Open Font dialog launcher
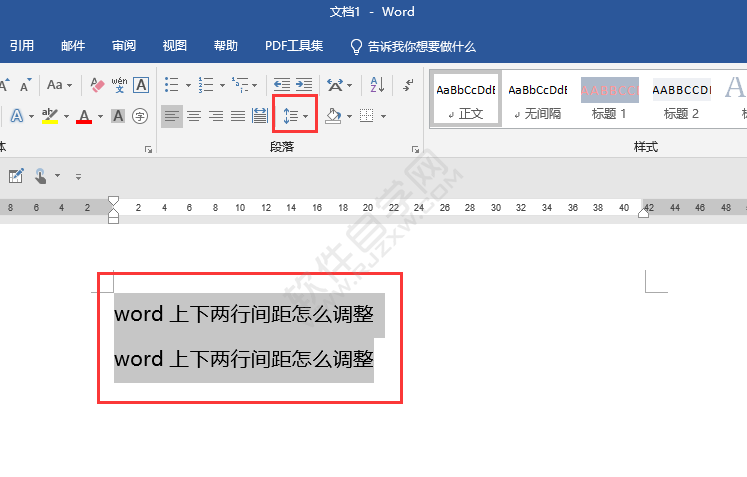747x477 pixels. (x=149, y=150)
